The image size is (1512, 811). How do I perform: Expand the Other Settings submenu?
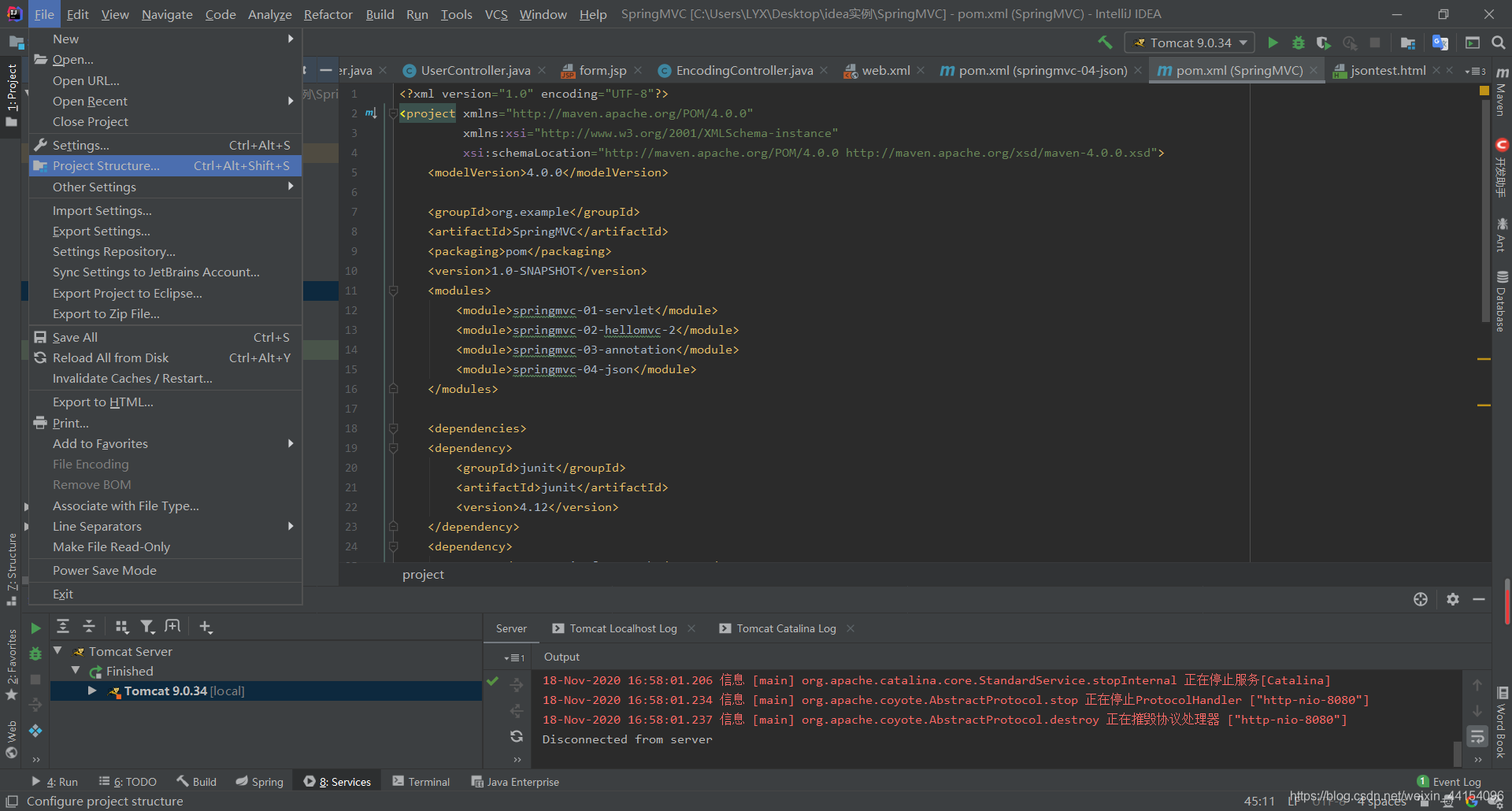pos(165,187)
